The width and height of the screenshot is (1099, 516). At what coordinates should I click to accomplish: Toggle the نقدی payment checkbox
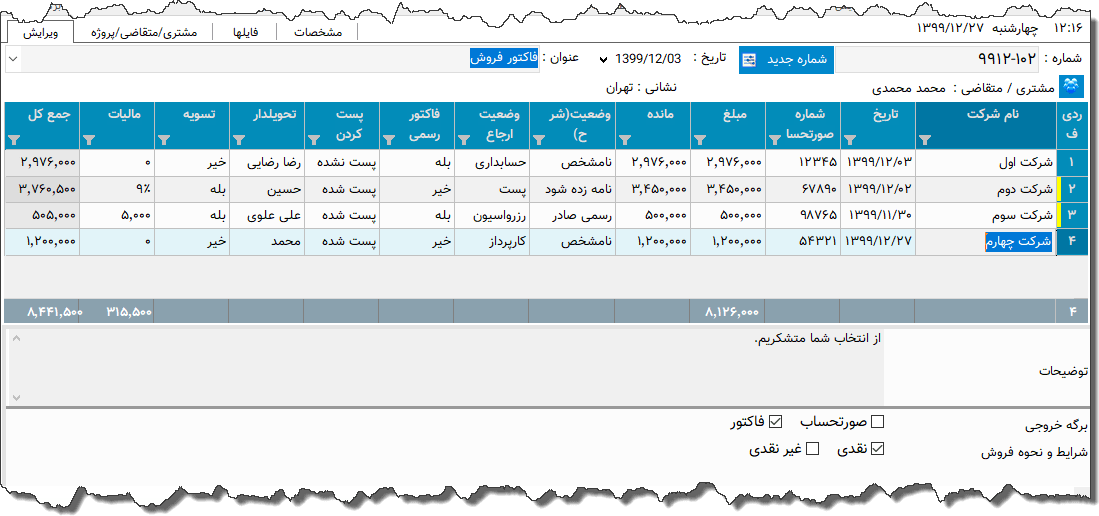[878, 449]
